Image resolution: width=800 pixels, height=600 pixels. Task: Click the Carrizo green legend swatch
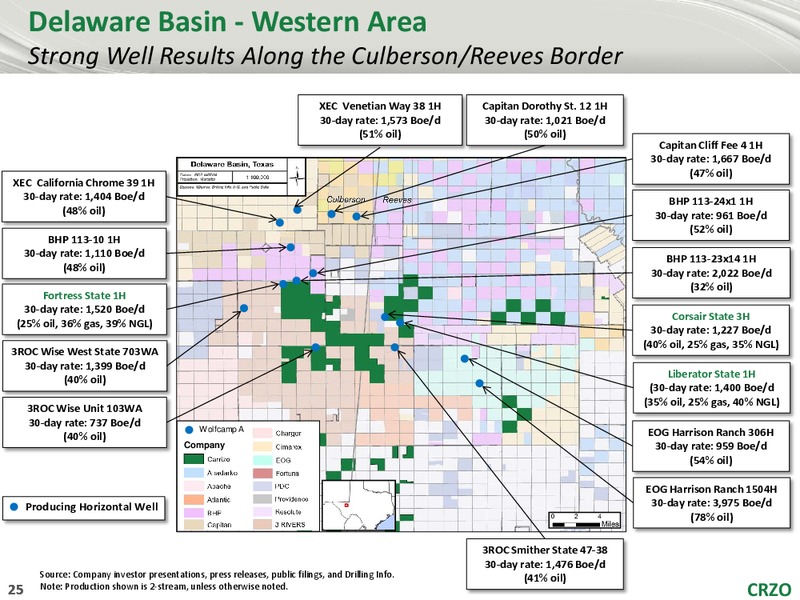193,459
